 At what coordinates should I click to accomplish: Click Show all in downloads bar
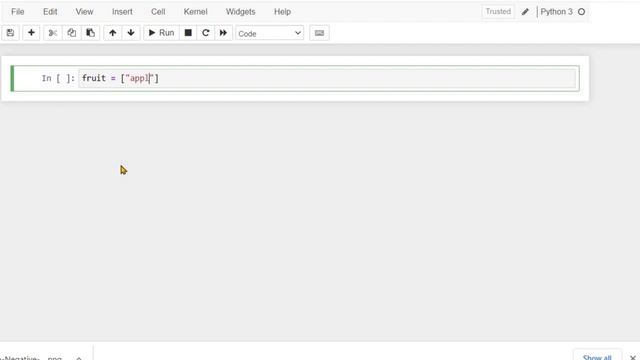tap(597, 356)
